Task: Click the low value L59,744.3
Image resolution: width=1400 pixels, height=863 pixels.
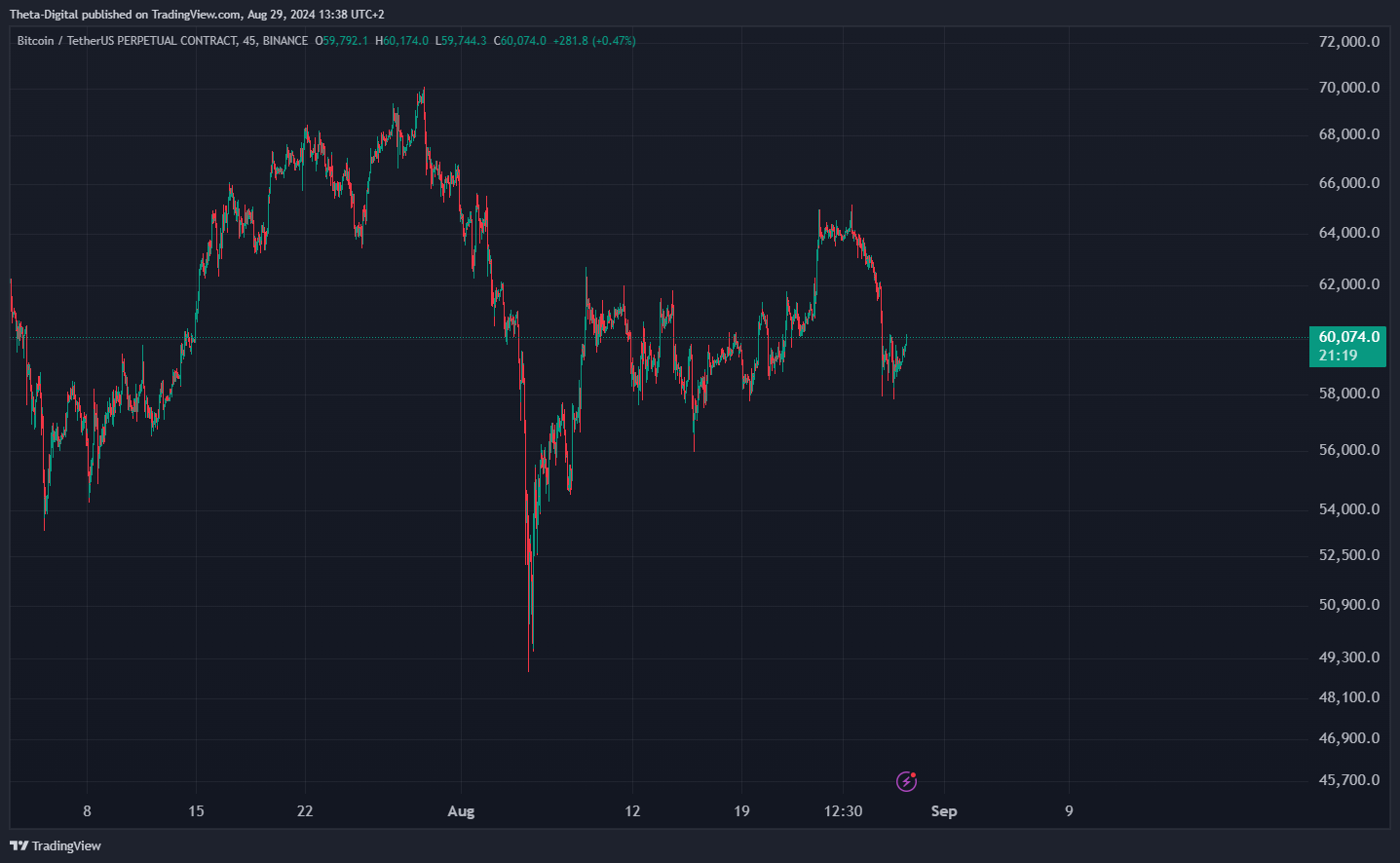Action: click(461, 41)
